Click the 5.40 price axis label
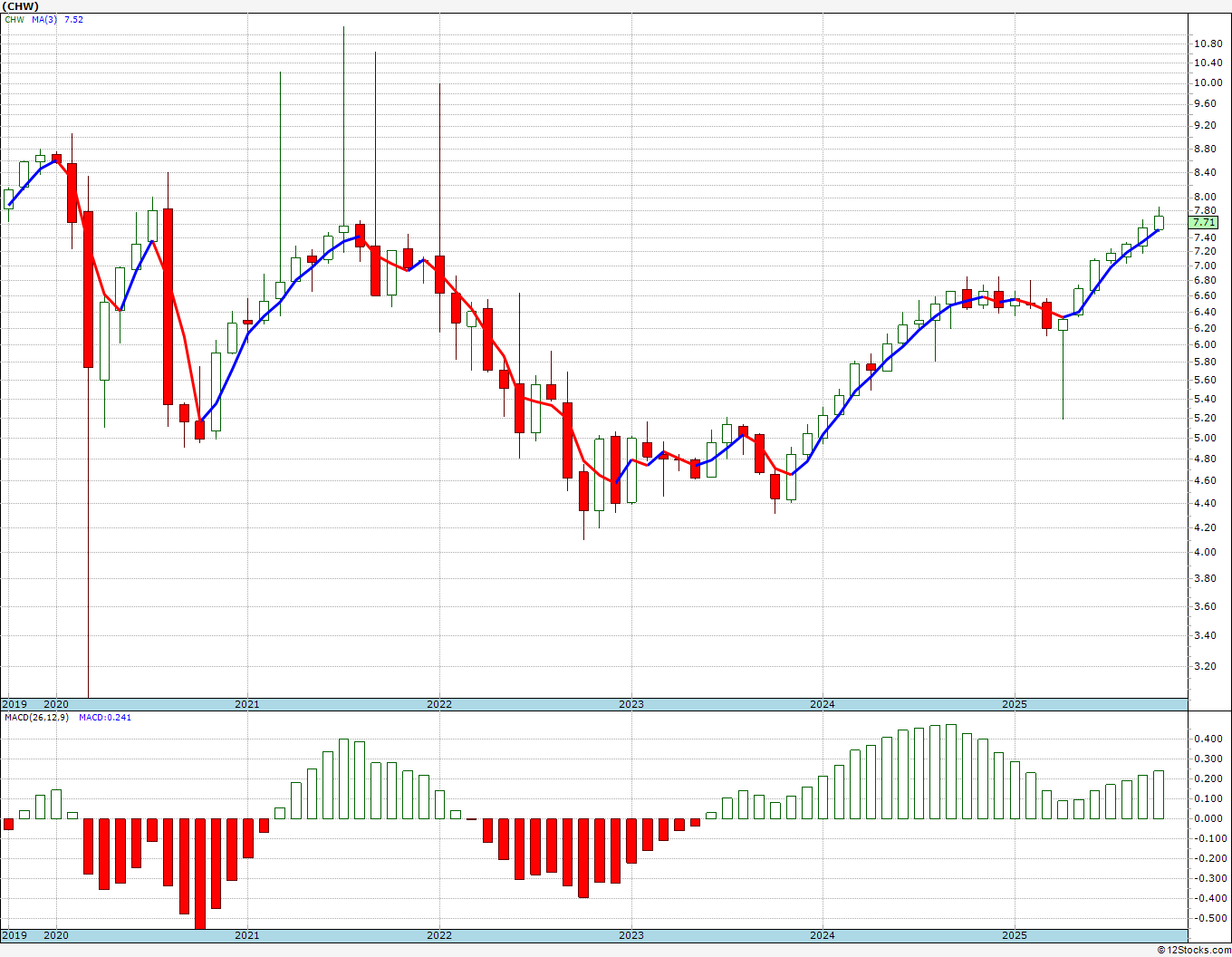Screen dimensions: 1232x957 tap(1205, 399)
